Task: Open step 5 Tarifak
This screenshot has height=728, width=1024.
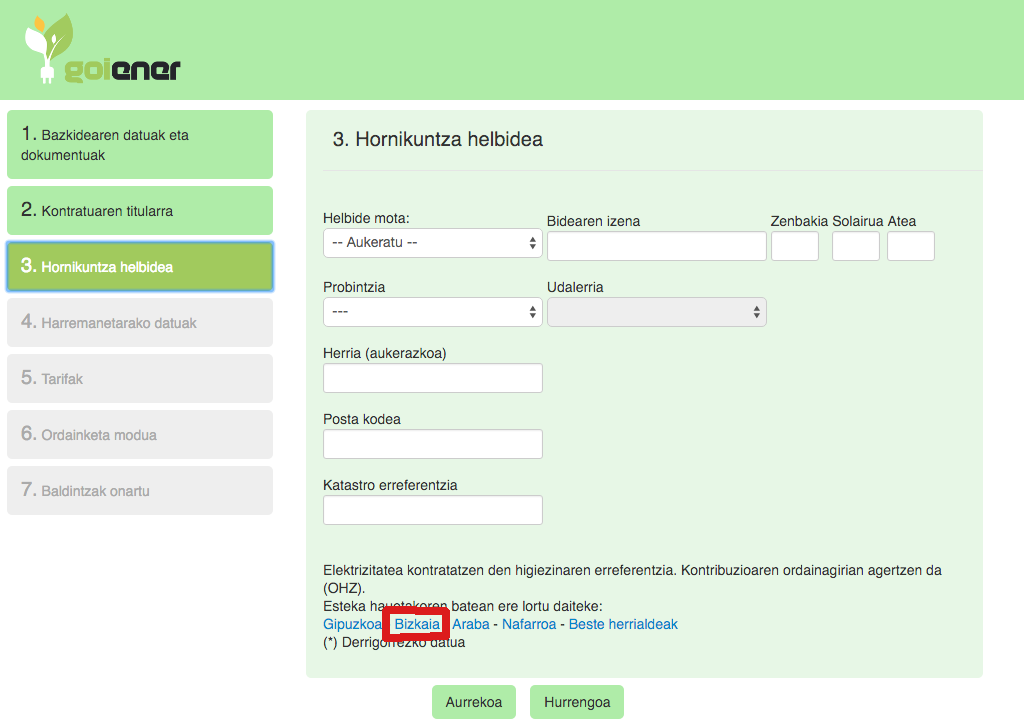Action: pyautogui.click(x=140, y=379)
